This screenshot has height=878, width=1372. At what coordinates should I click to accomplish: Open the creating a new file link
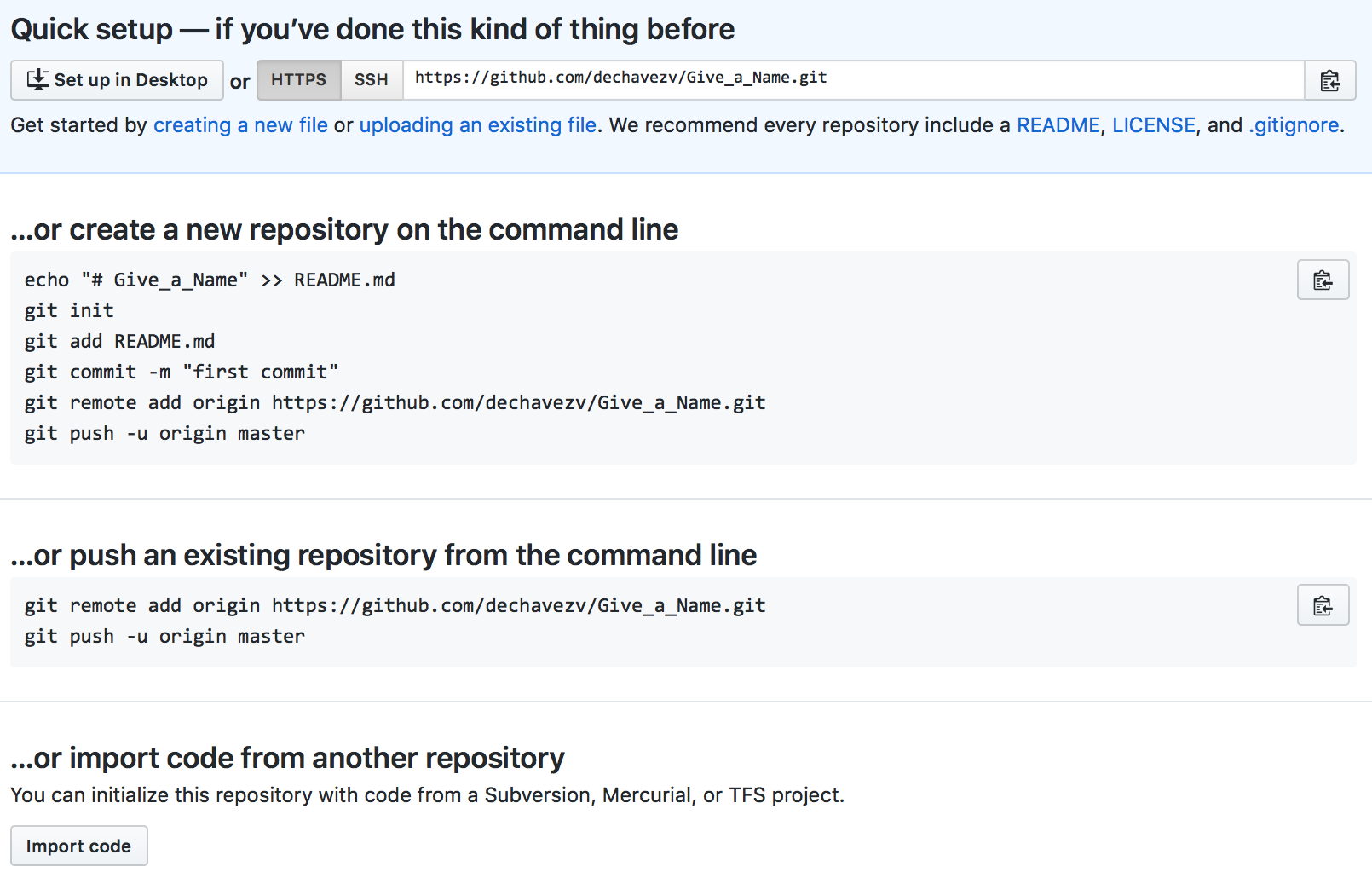[x=240, y=125]
